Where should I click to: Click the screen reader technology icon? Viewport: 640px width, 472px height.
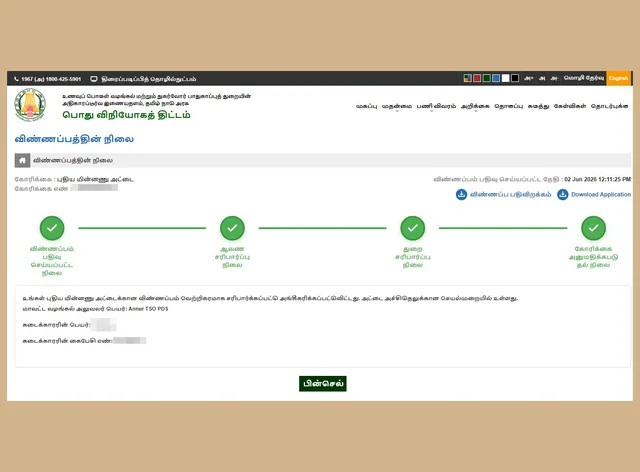pos(94,79)
